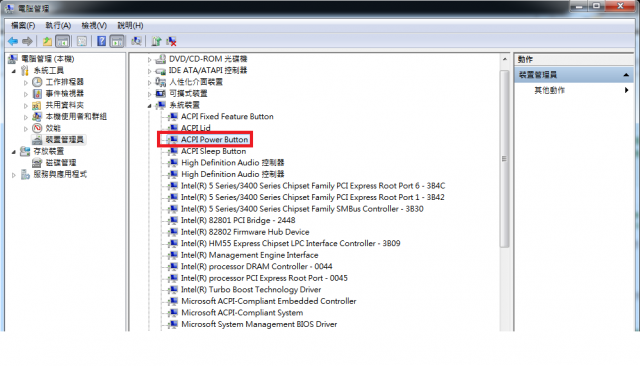Click the 本機使用者和群組 users icon
The width and height of the screenshot is (640, 366).
click(37, 117)
